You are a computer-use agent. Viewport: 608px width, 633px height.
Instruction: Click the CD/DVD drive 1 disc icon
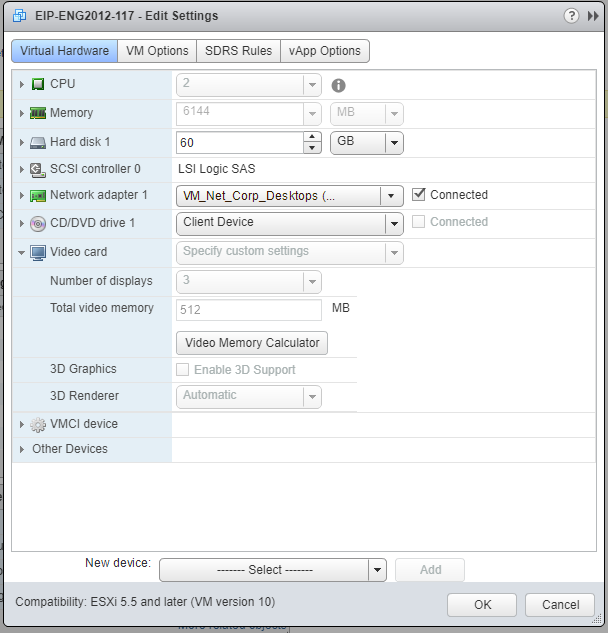(x=38, y=224)
